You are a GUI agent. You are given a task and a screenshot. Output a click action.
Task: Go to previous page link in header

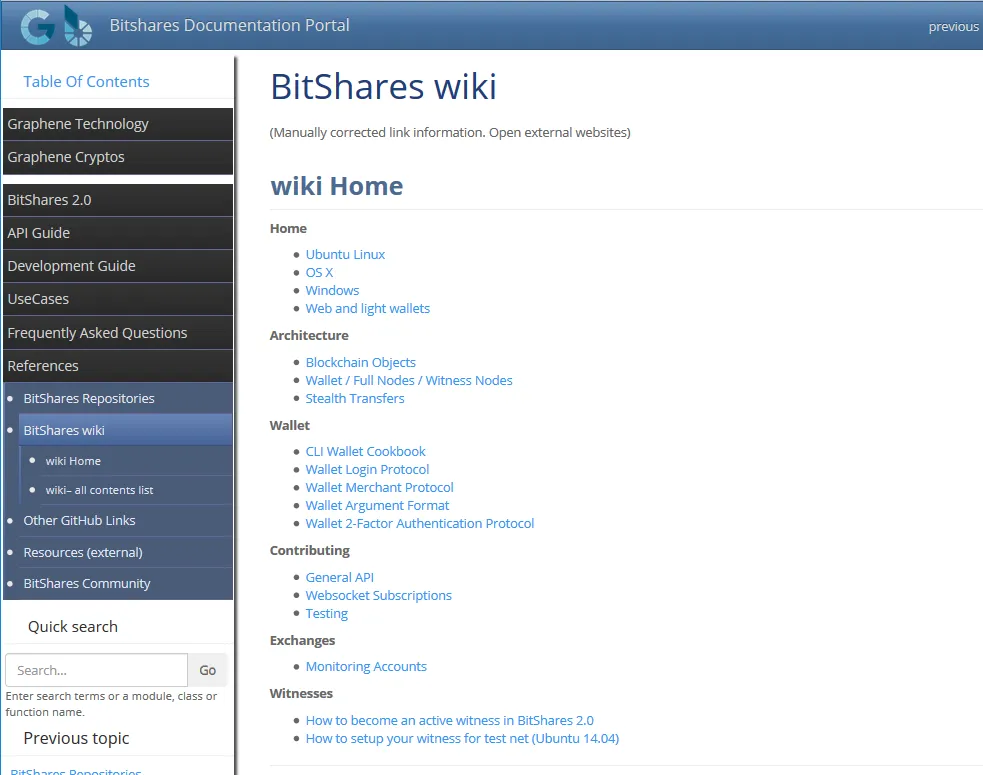coord(953,26)
